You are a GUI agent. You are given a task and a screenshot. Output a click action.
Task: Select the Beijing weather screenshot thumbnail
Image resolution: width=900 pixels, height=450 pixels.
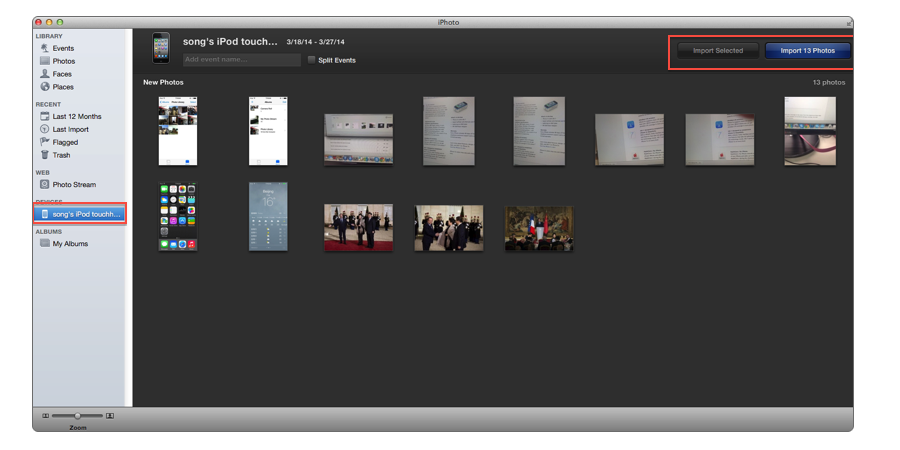(x=268, y=216)
